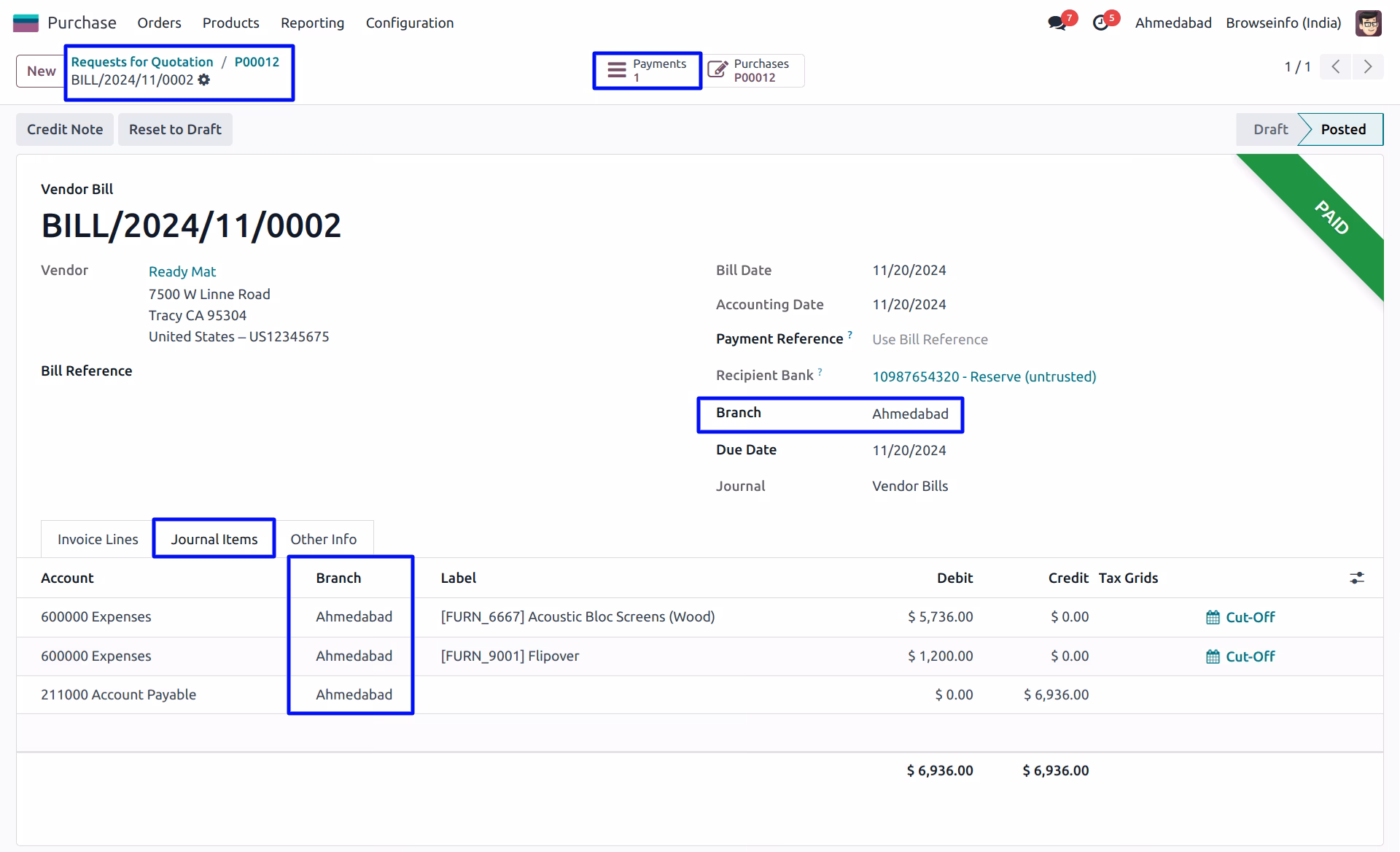This screenshot has width=1400, height=852.
Task: Open Cut-Off for Acoustic Bloc Screens line
Action: coord(1240,617)
